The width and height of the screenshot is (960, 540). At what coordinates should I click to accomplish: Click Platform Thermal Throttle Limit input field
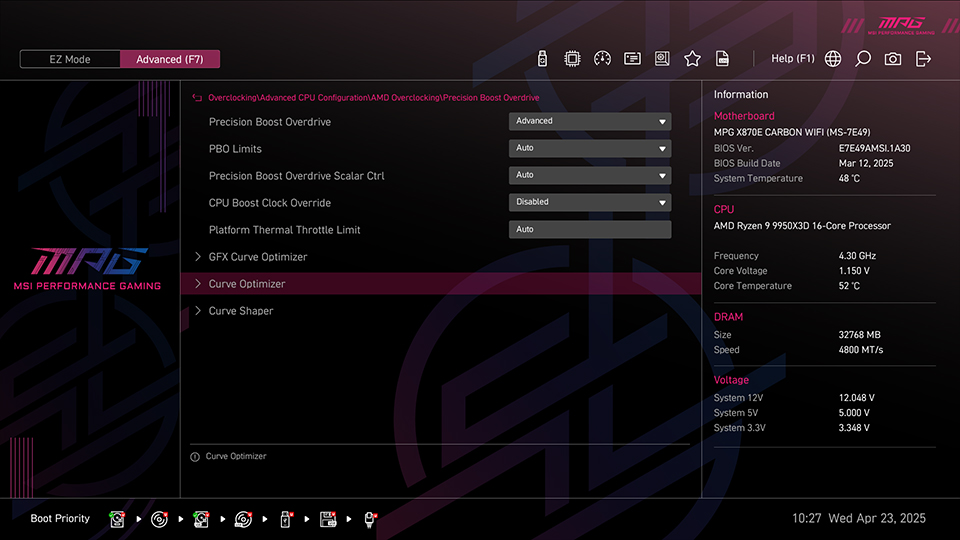(590, 230)
